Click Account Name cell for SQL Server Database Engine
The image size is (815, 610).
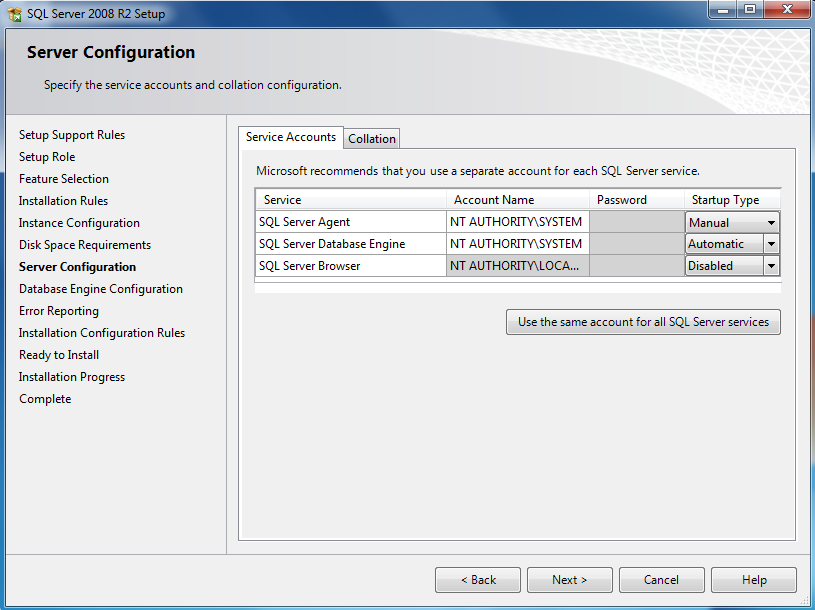click(517, 244)
